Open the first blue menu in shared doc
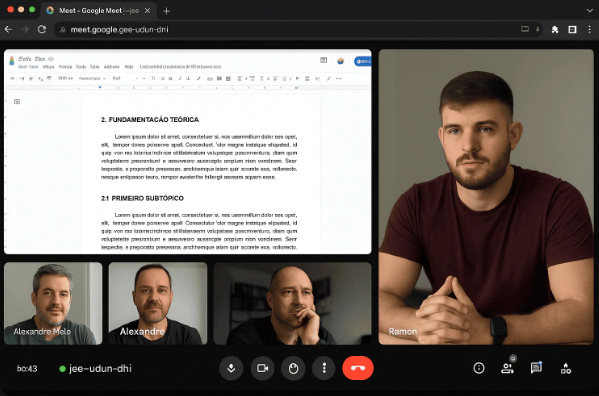The height and width of the screenshot is (396, 599). pyautogui.click(x=28, y=66)
